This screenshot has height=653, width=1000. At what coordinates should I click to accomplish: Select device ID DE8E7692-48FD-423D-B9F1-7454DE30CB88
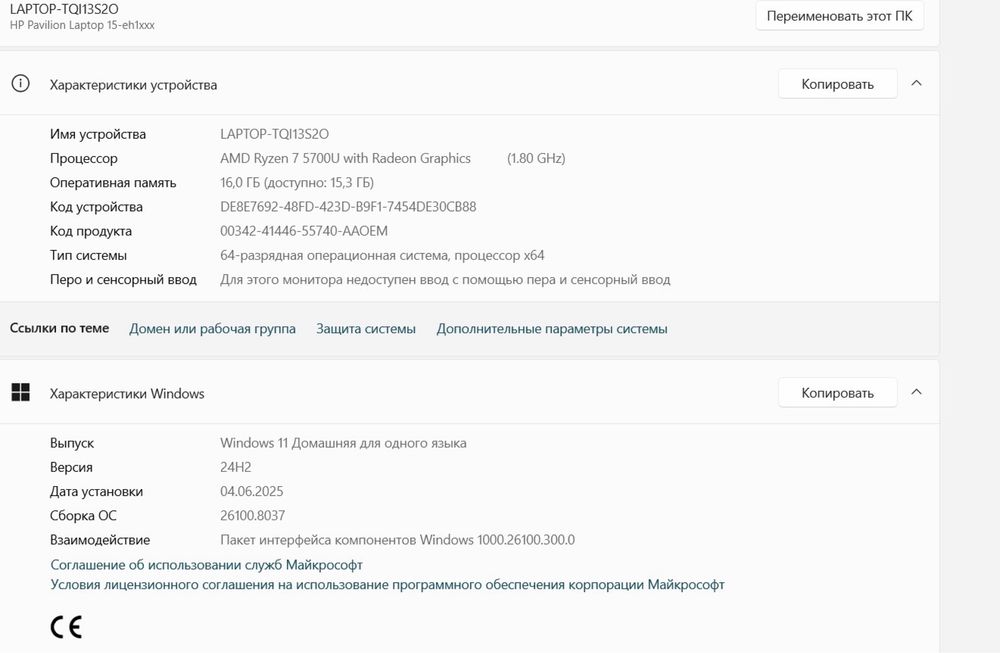(348, 207)
